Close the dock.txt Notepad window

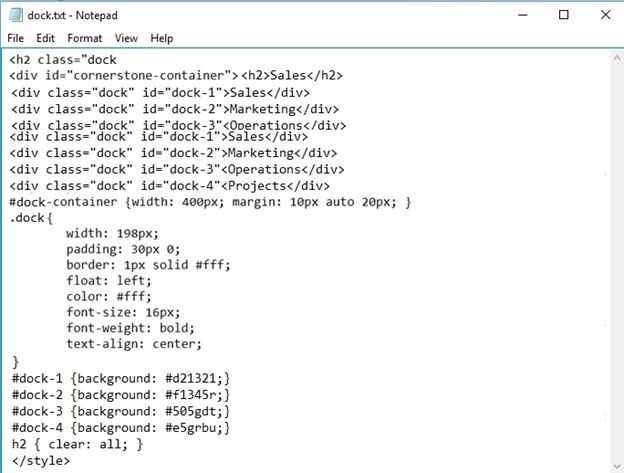click(605, 15)
